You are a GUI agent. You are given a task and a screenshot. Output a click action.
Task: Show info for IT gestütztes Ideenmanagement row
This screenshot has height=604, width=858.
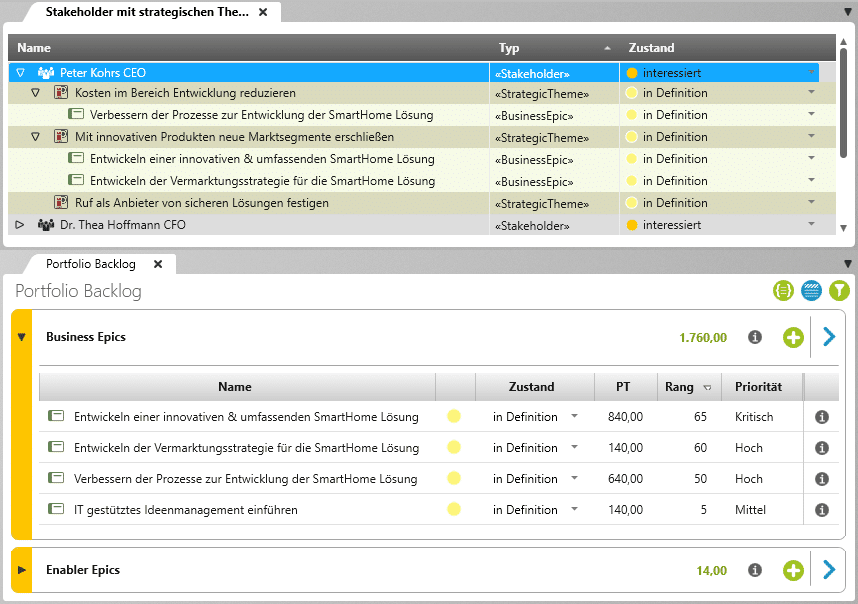[x=822, y=510]
